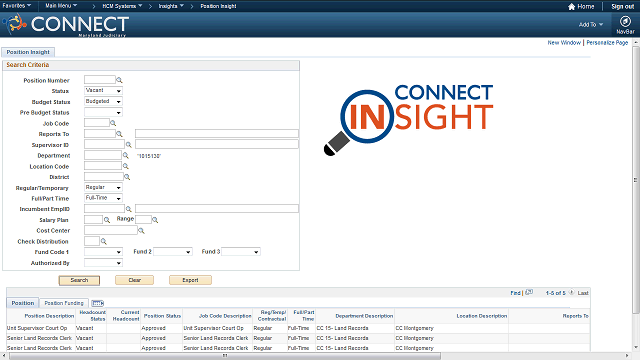Select the Position results tab
Viewport: 640px width, 360px height.
coord(23,303)
